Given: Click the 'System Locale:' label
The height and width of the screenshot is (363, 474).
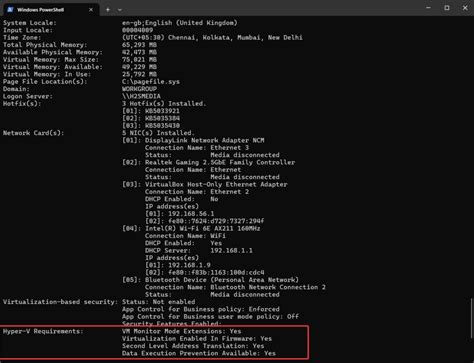Looking at the screenshot, I should [30, 23].
